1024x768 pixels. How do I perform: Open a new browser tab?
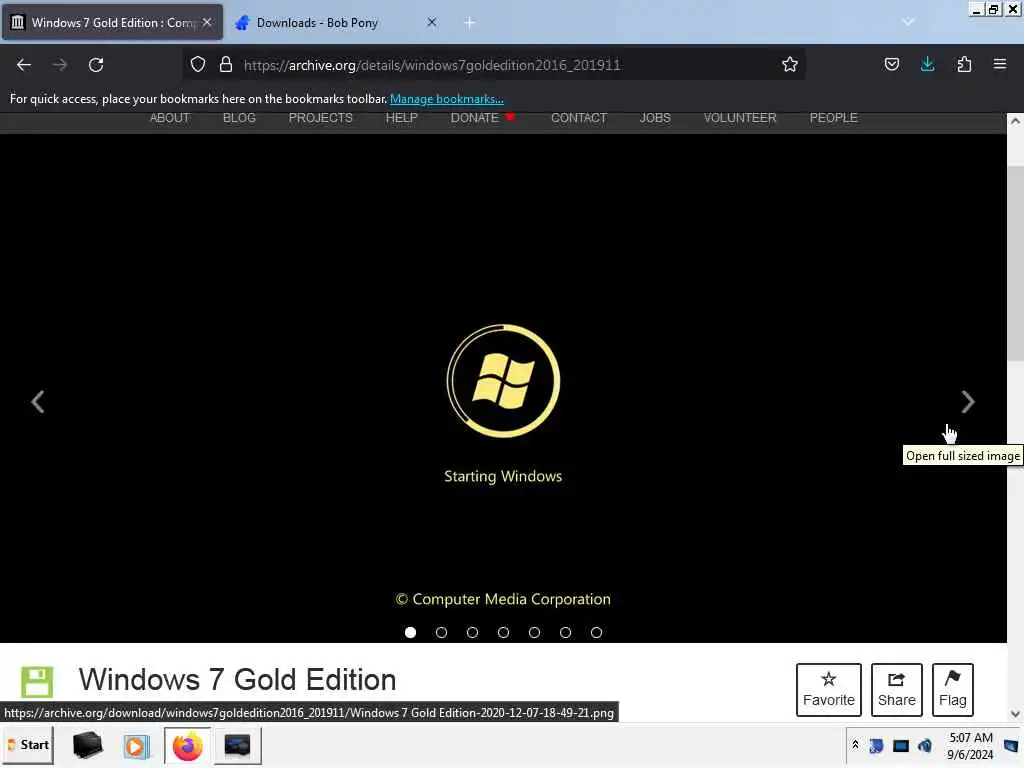click(470, 23)
